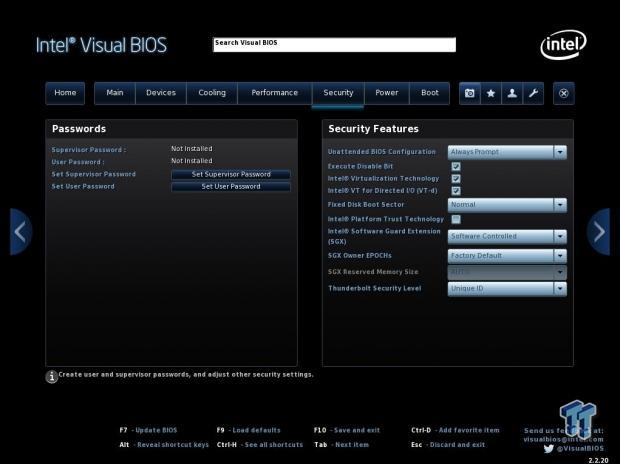The width and height of the screenshot is (620, 464).
Task: Click the user profile icon
Action: tap(512, 93)
